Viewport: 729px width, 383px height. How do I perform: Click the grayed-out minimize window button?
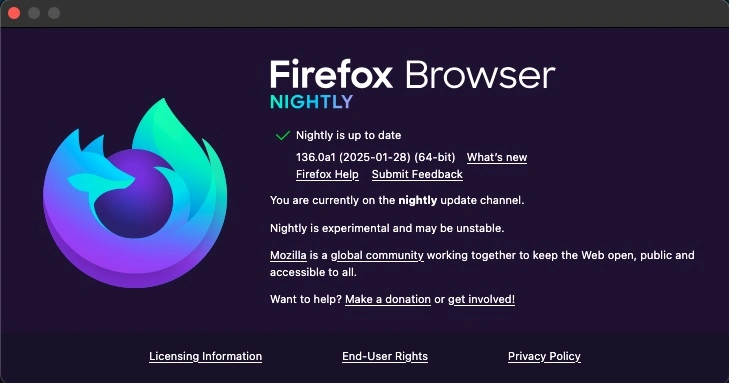coord(34,13)
